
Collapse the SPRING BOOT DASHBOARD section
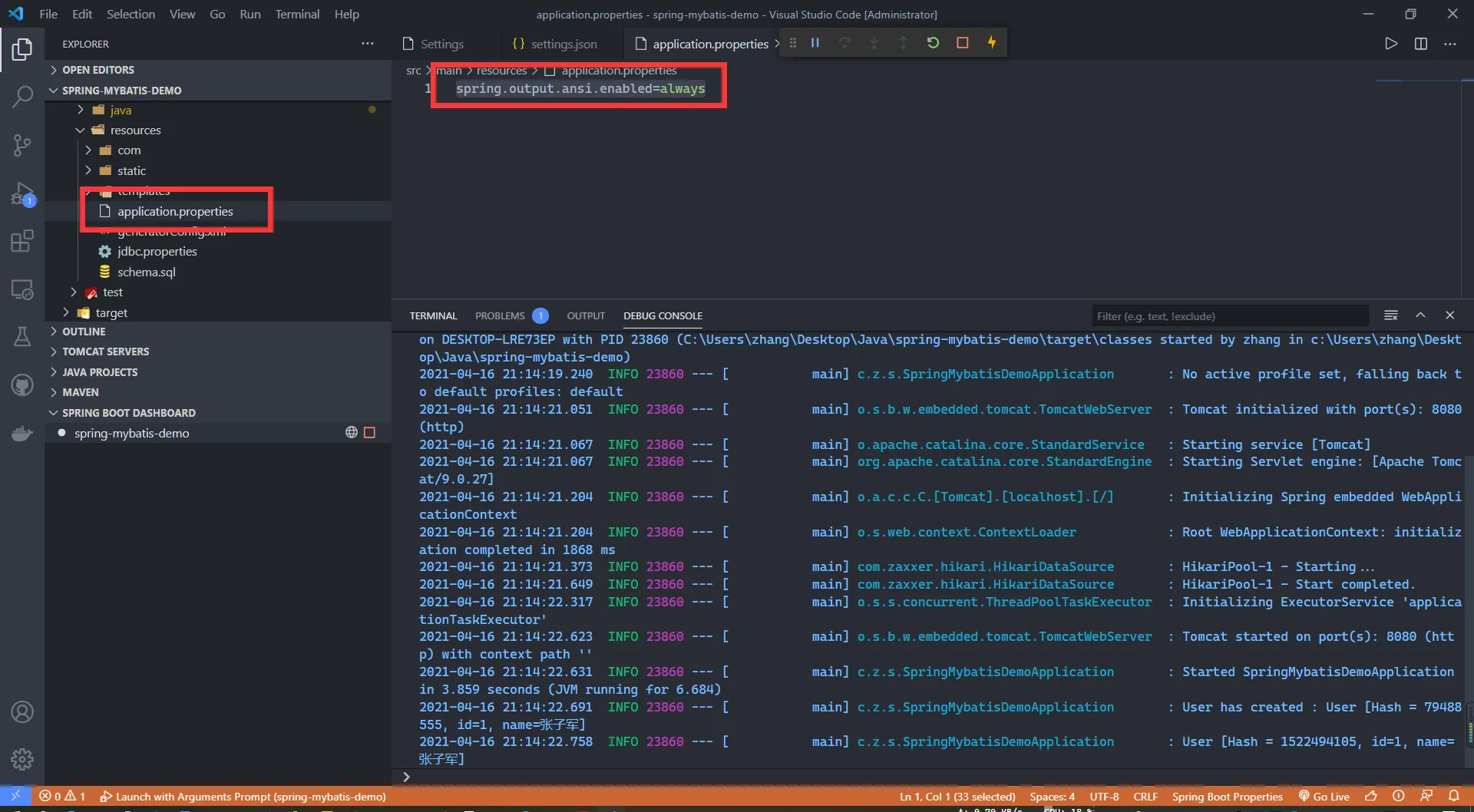pos(128,413)
